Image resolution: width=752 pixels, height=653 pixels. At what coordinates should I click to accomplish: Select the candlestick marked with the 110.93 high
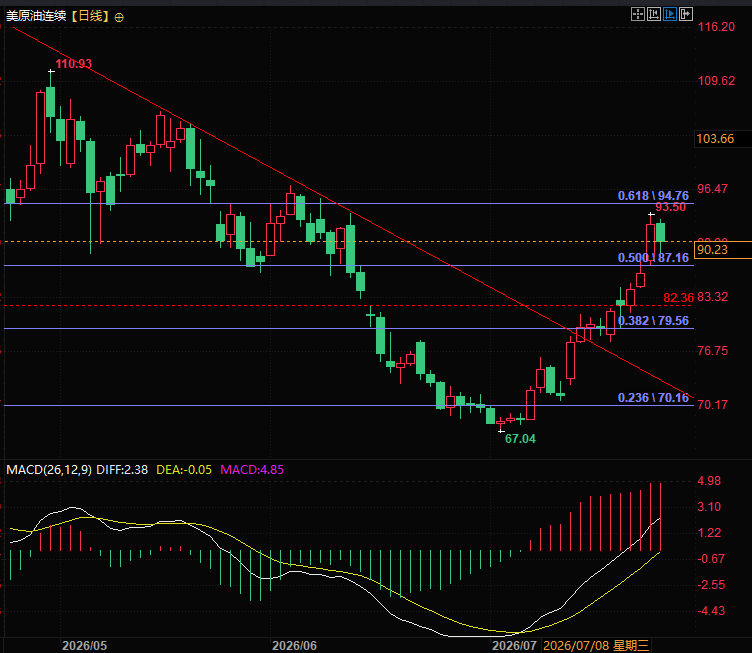click(x=50, y=102)
